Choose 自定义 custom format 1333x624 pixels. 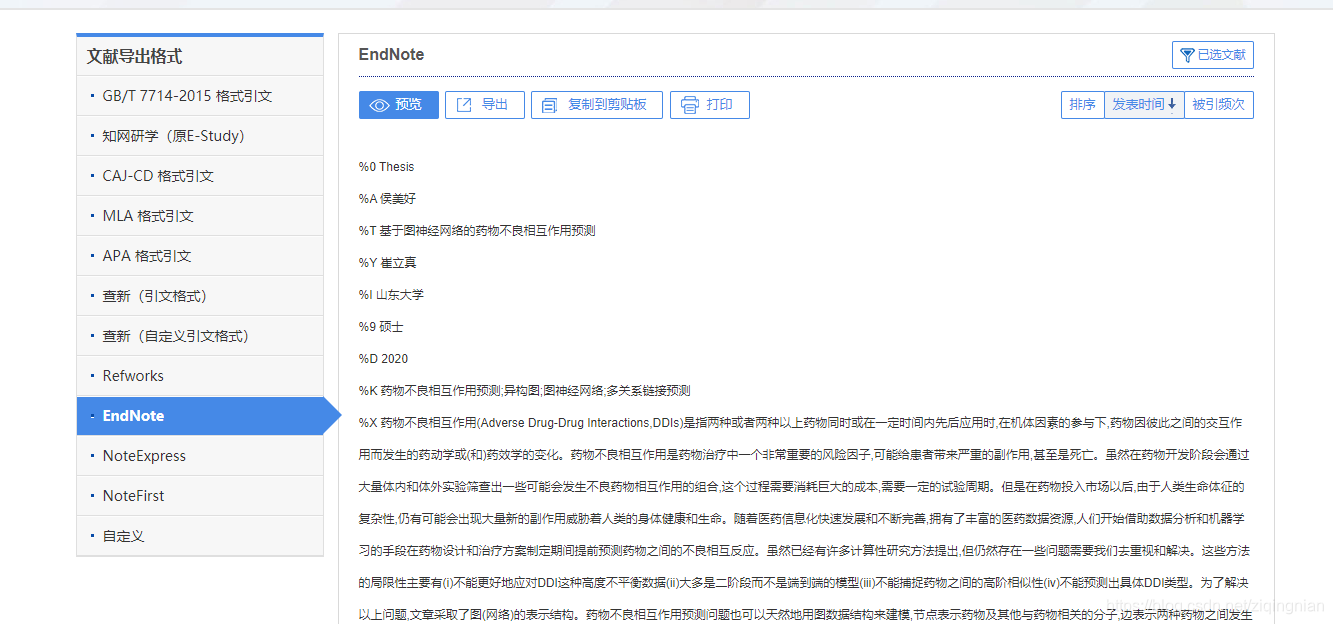pyautogui.click(x=200, y=536)
